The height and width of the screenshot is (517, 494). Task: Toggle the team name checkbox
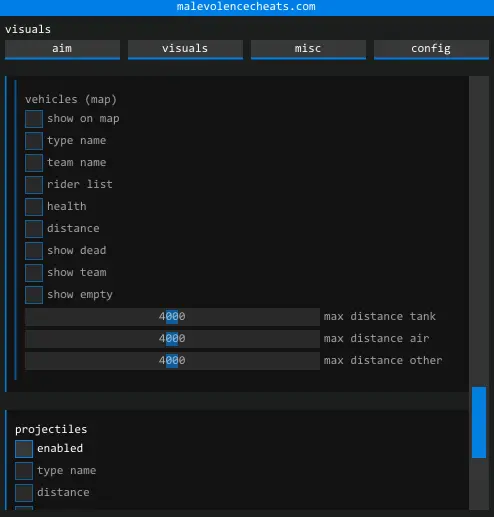click(34, 163)
